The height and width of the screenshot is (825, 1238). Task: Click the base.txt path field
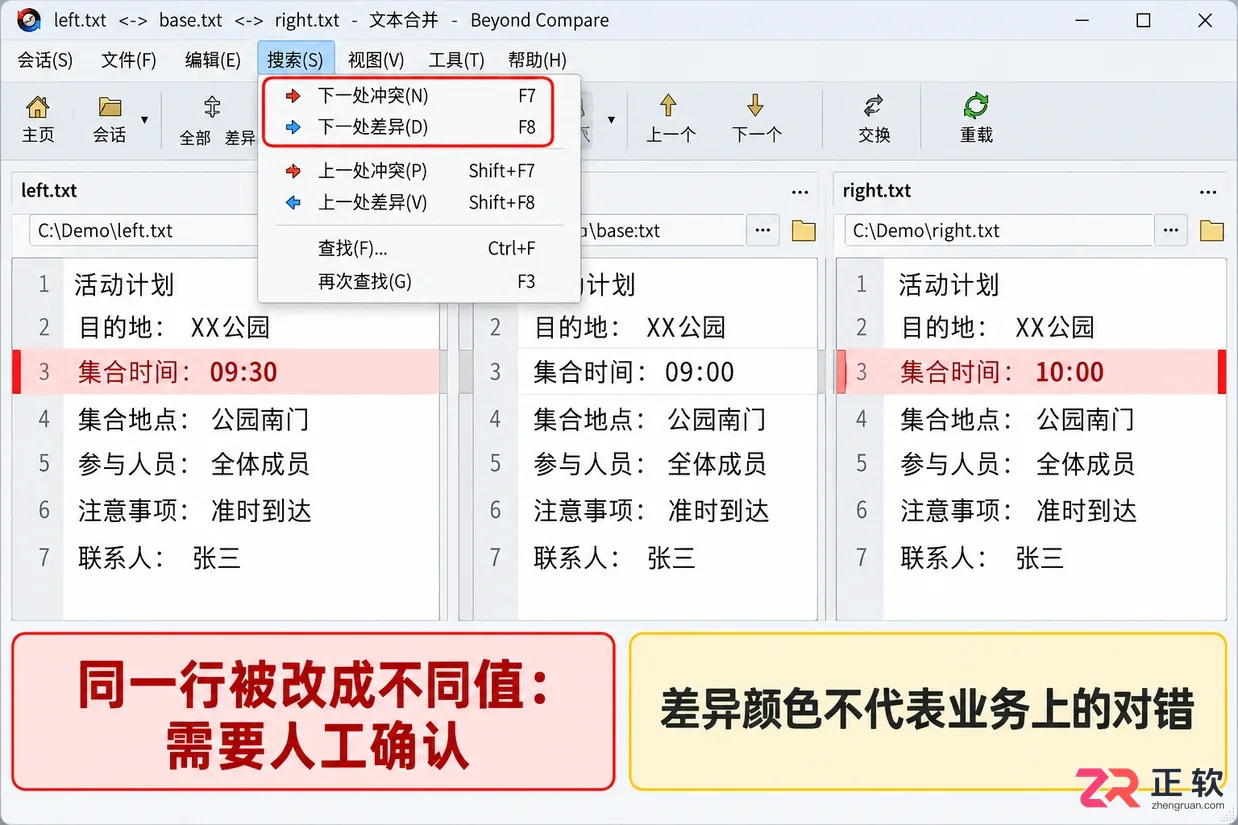click(662, 230)
